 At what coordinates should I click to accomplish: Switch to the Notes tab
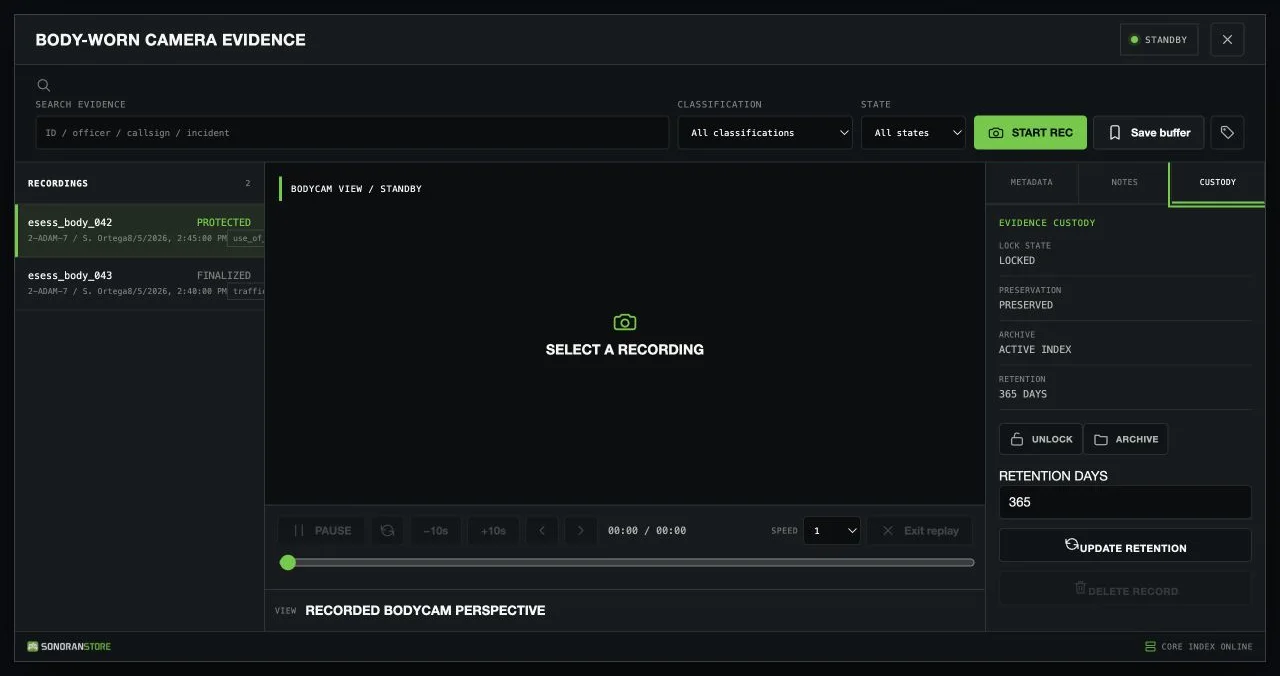1124,183
